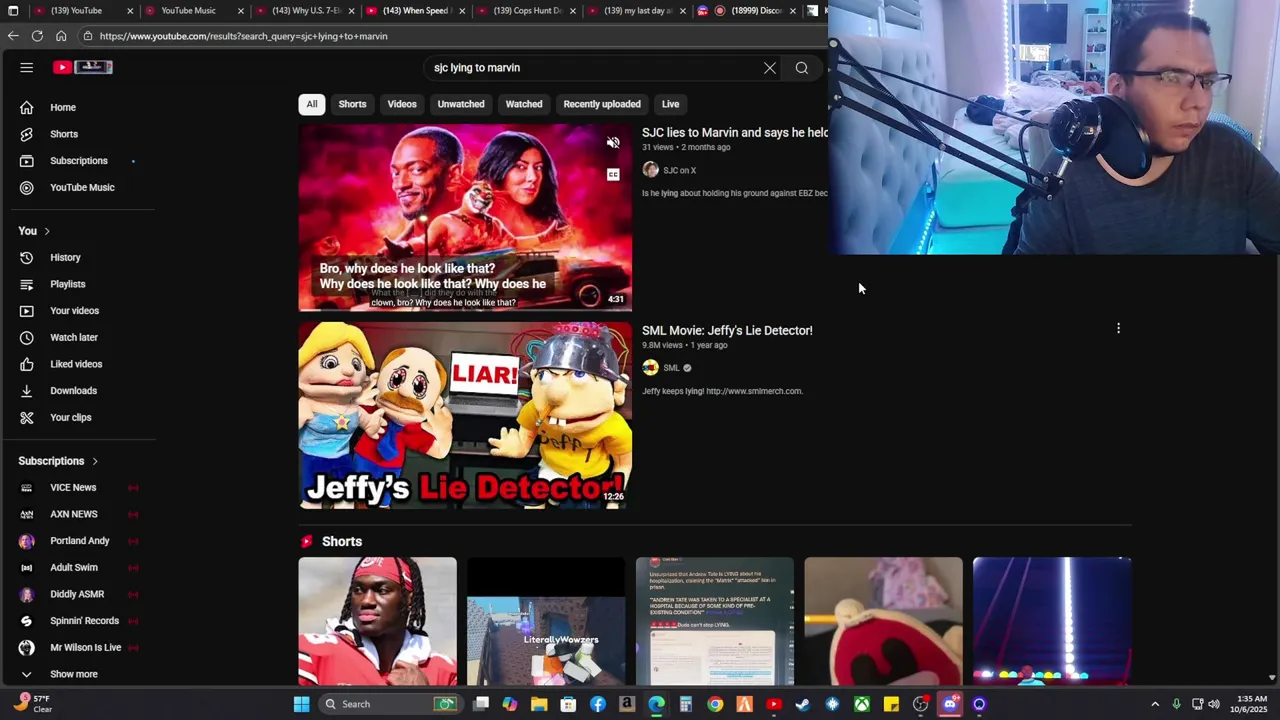Image resolution: width=1280 pixels, height=720 pixels.
Task: Open YouTube Music in the sidebar
Action: [x=82, y=187]
